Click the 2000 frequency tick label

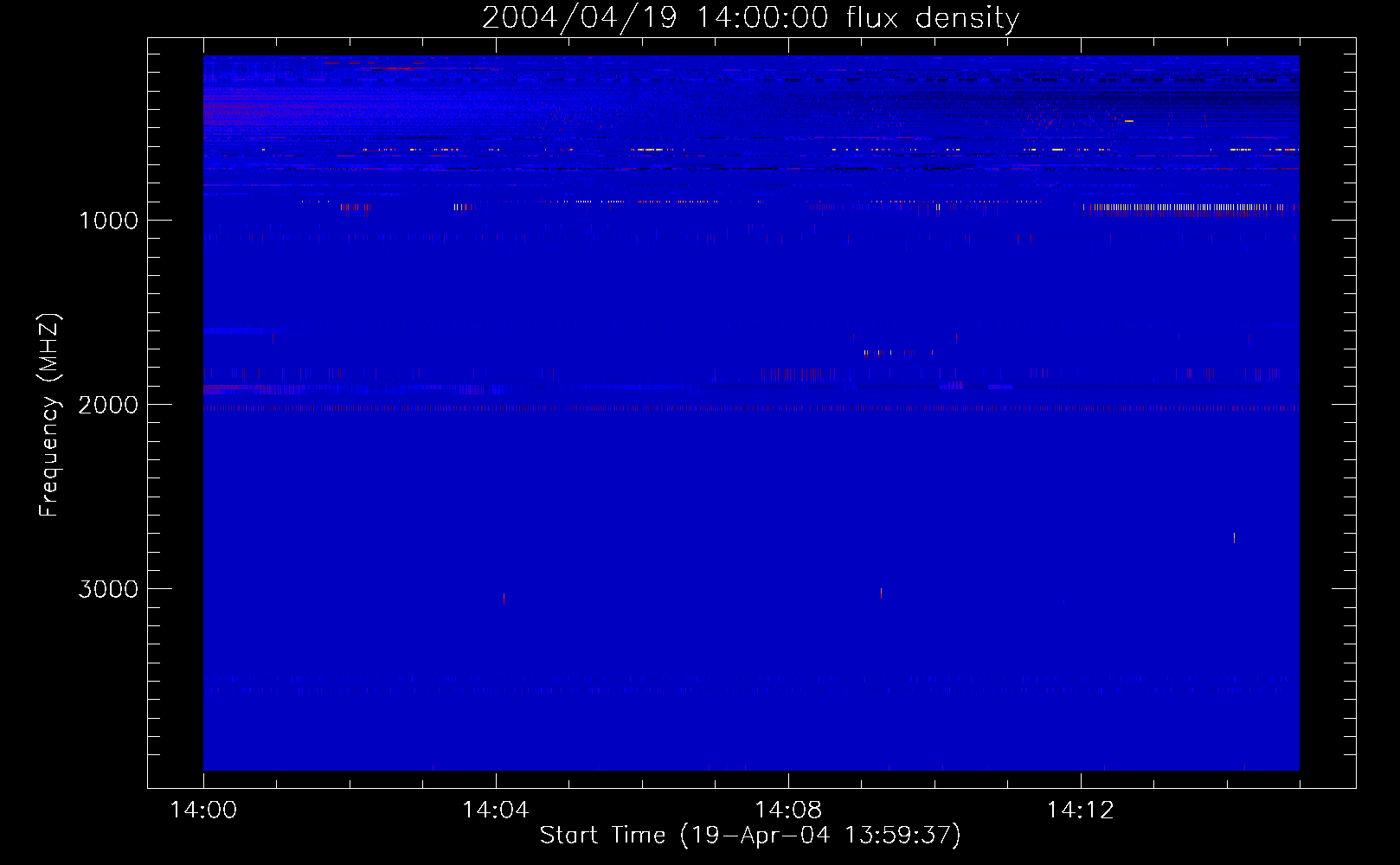point(108,405)
